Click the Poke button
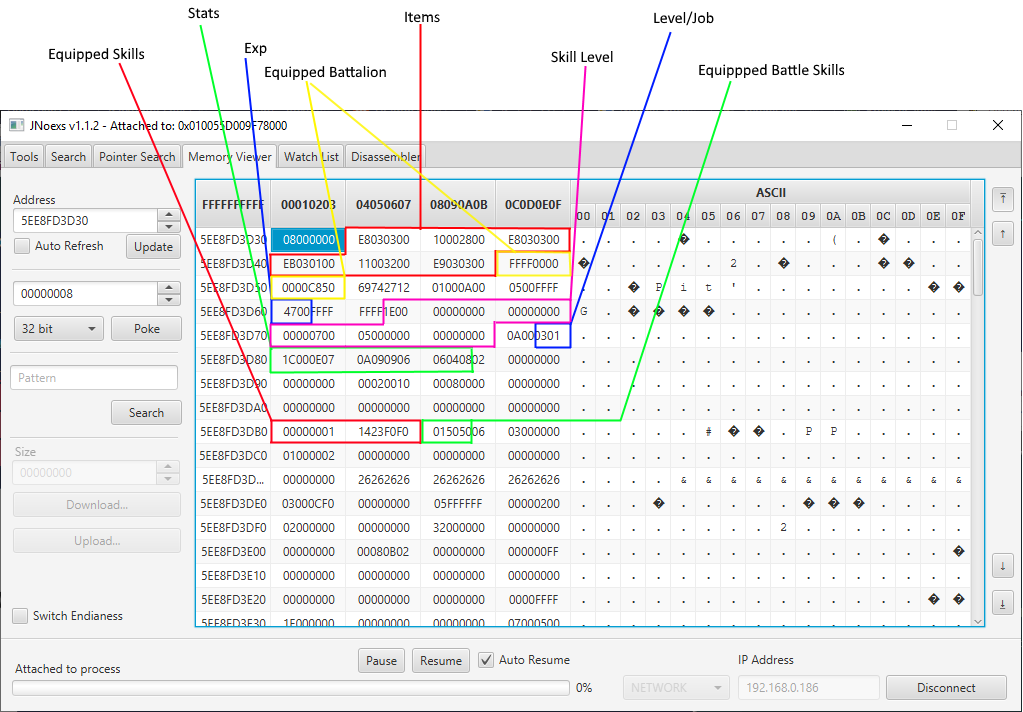The image size is (1023, 712). 147,329
